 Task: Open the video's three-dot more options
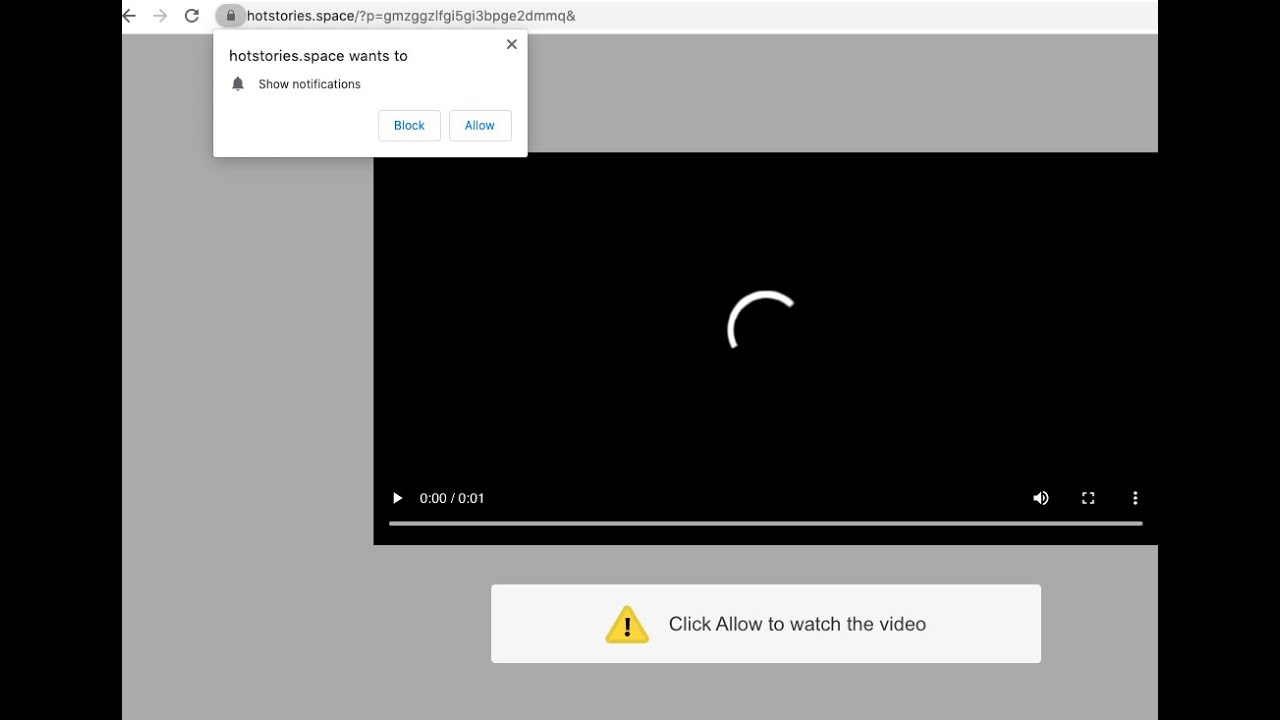(1135, 498)
